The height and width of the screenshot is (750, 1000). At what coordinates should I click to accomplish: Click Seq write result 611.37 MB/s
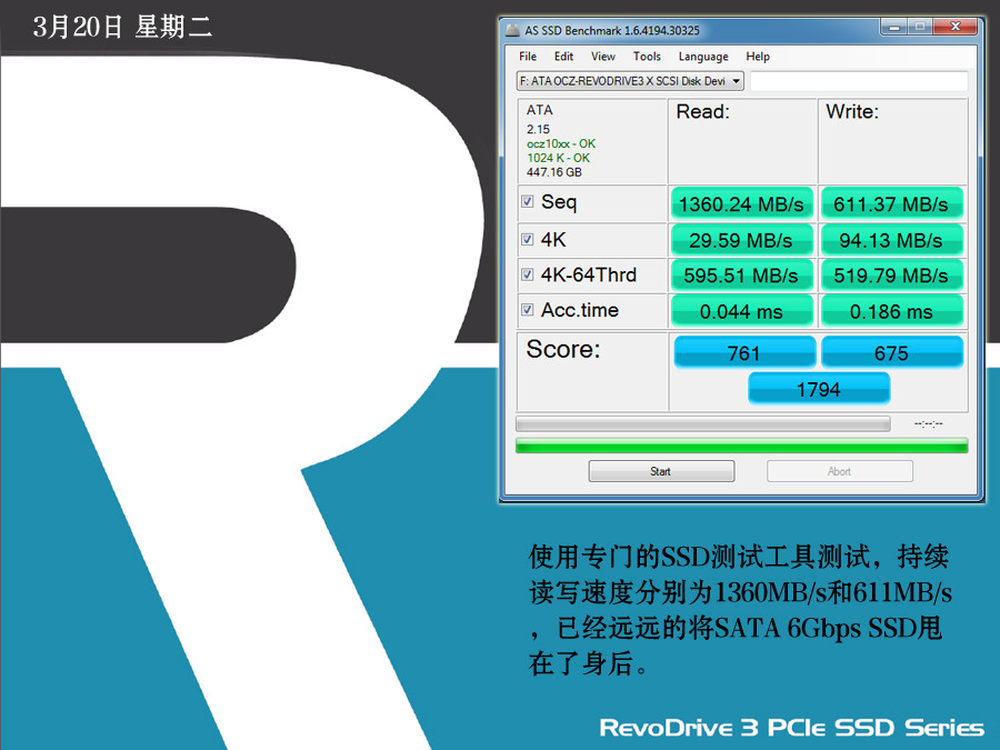point(891,204)
